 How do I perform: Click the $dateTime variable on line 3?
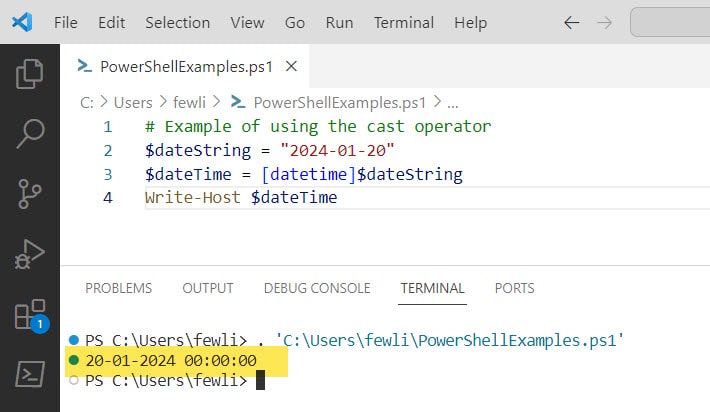click(188, 174)
